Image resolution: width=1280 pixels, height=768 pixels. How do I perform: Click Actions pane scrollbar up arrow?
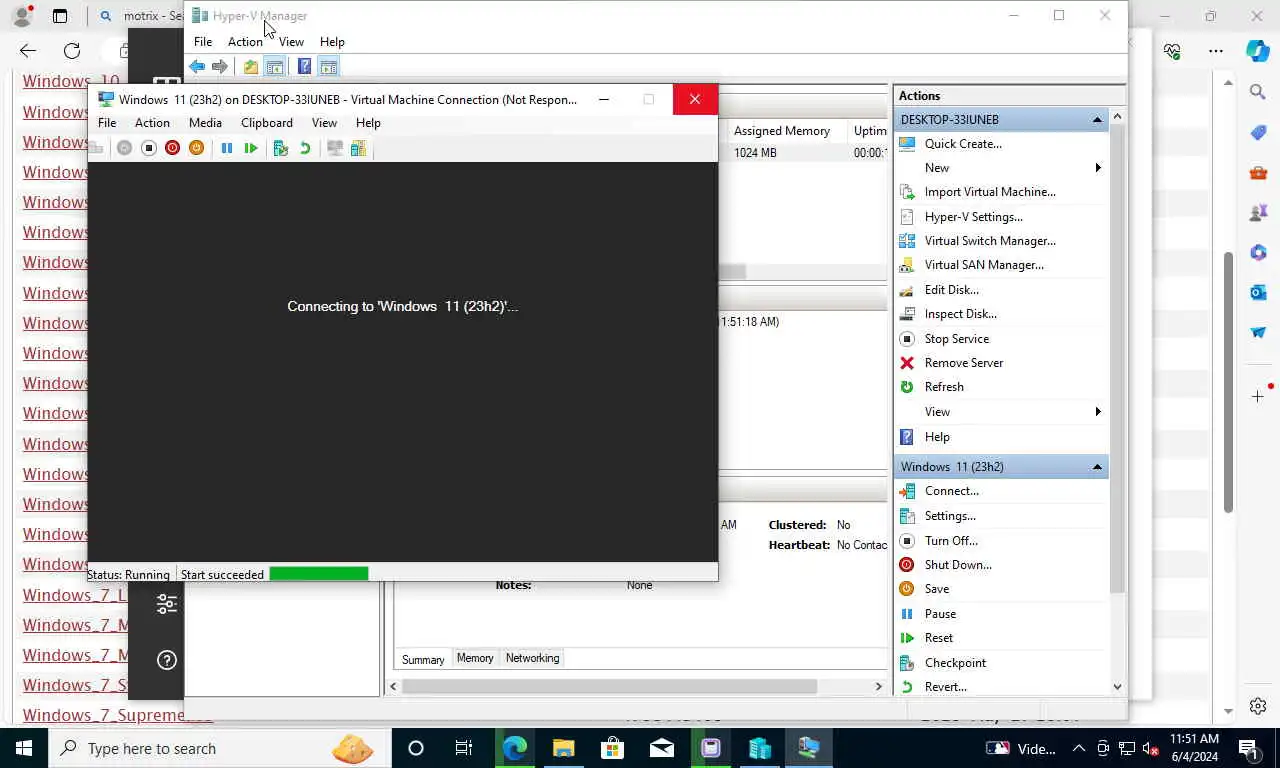pyautogui.click(x=1117, y=117)
